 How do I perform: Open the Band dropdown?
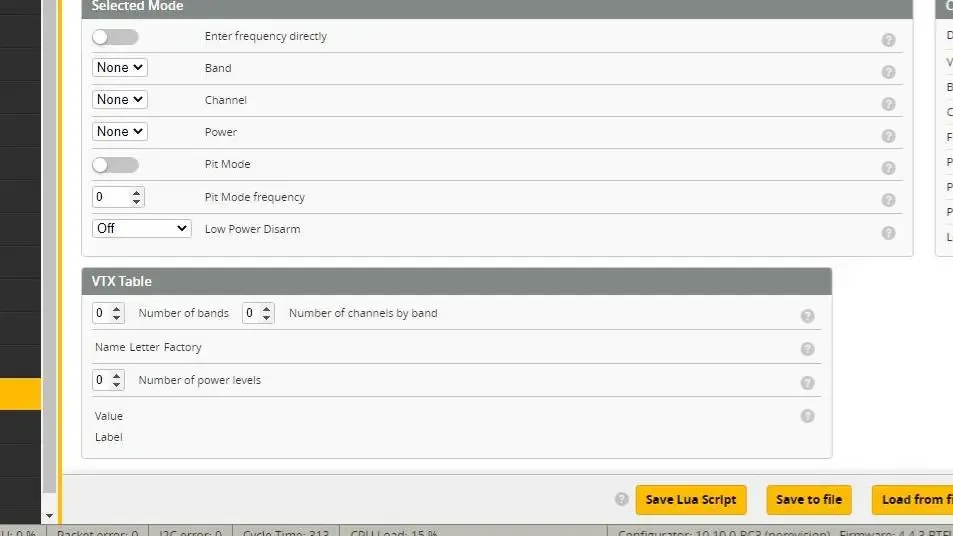(x=120, y=68)
